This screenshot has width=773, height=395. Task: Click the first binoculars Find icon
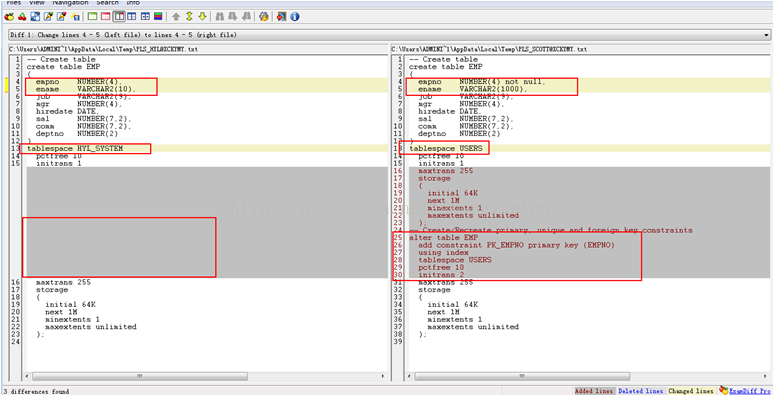(220, 17)
